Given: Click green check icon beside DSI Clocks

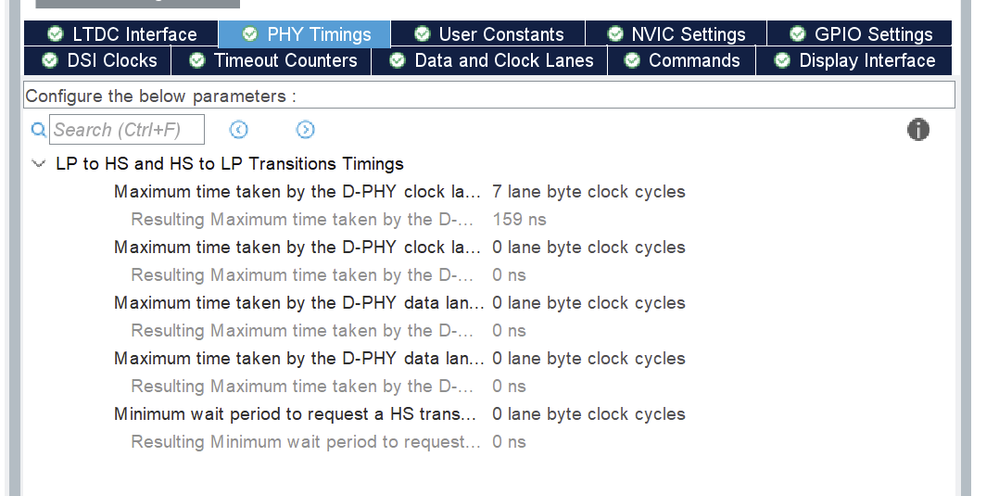Looking at the screenshot, I should pyautogui.click(x=50, y=61).
